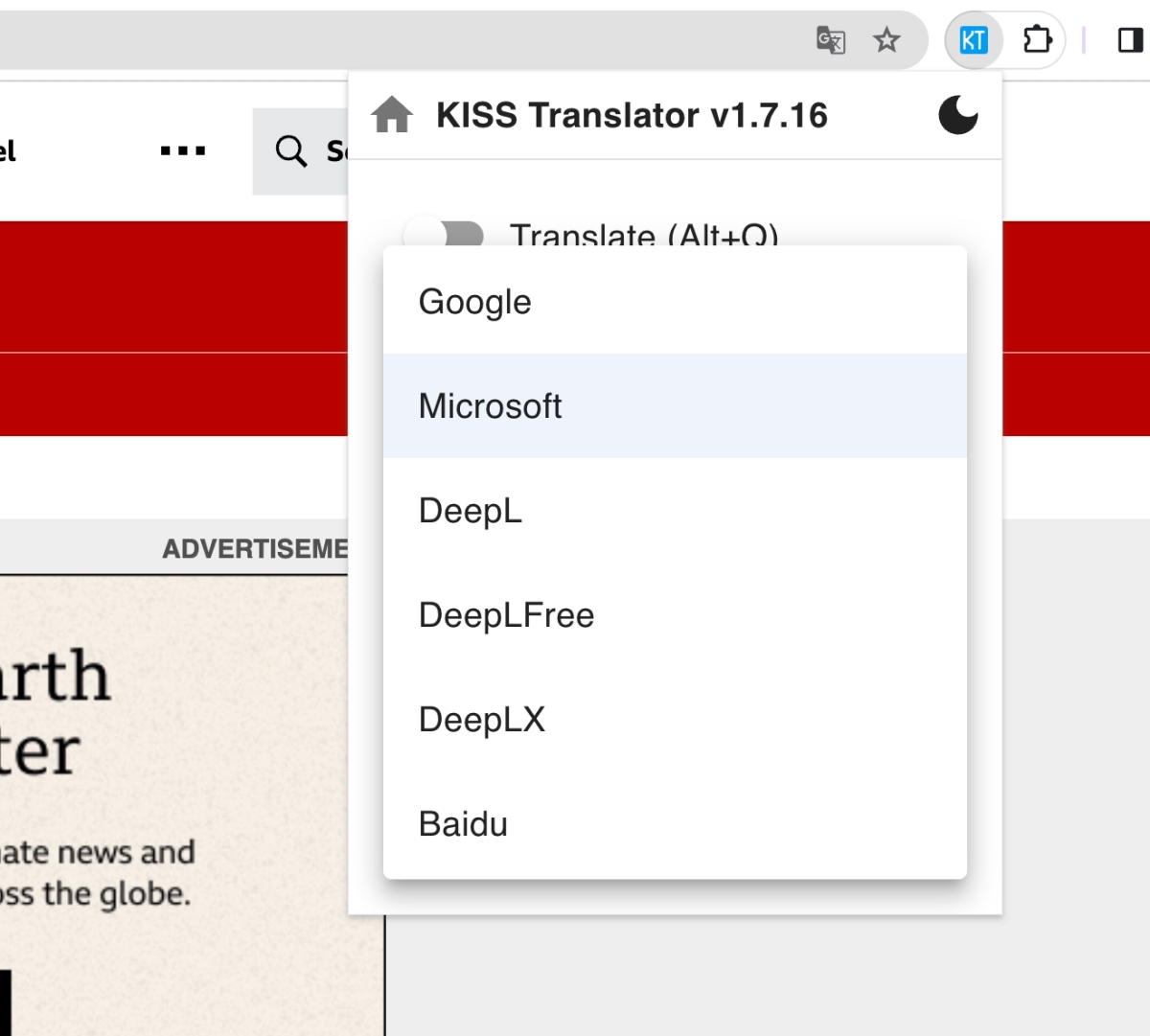Click the magnifier search icon on the page
The width and height of the screenshot is (1150, 1036).
tap(290, 150)
